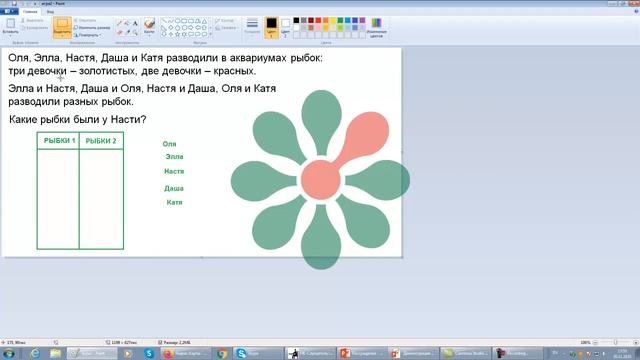
Task: Click the name 'Настя' in the list
Action: [x=174, y=171]
